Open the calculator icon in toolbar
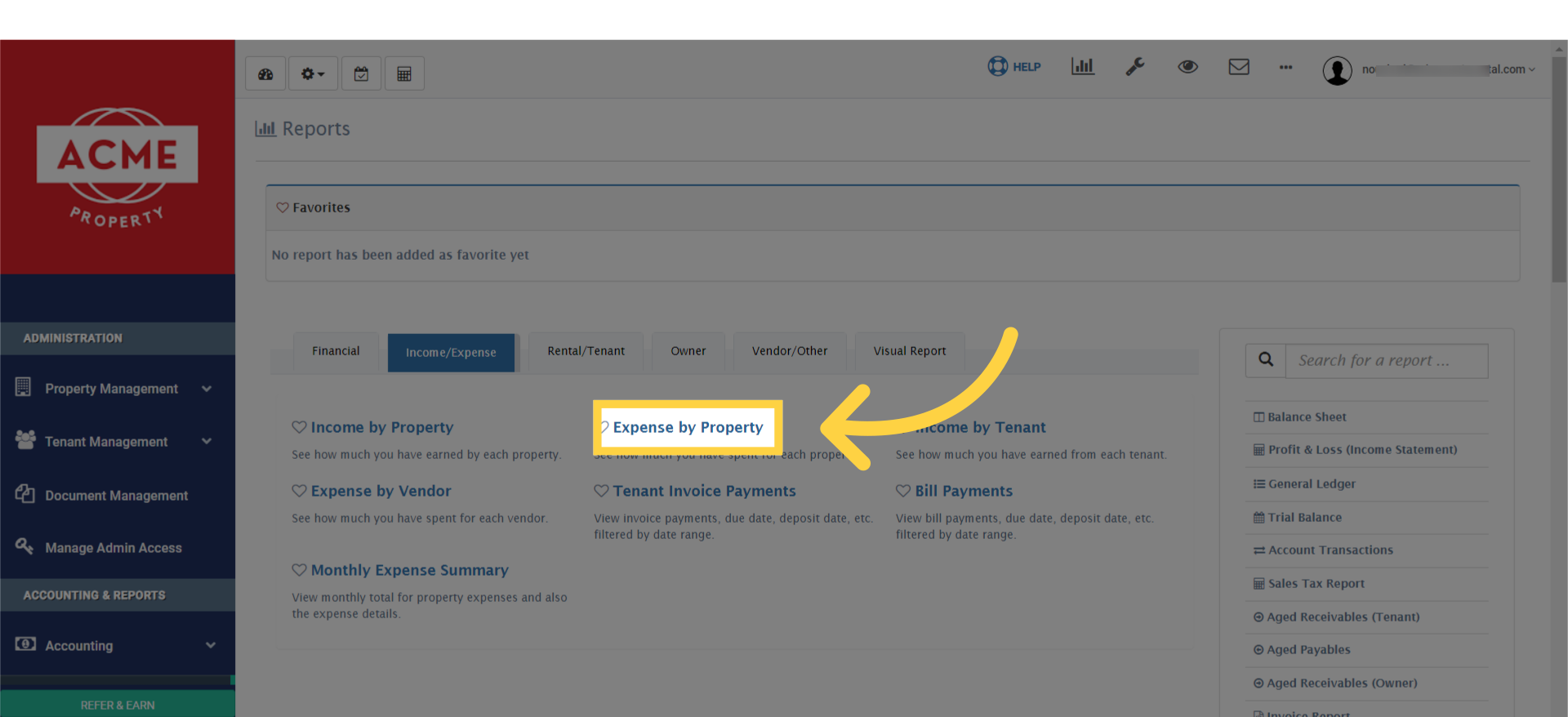Screen dimensions: 1568x717 [404, 73]
